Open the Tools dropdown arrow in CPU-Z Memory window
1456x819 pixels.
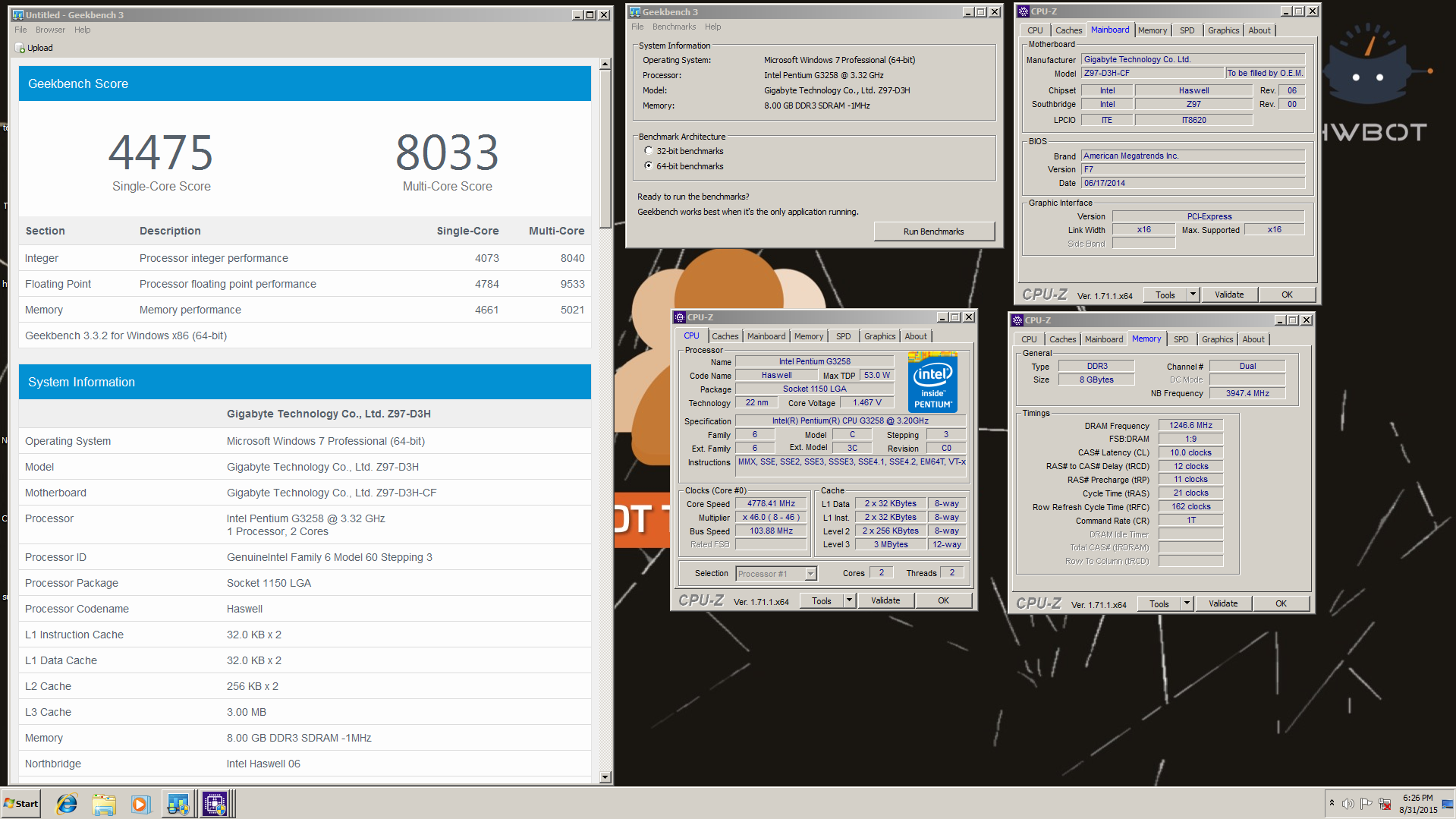[x=1187, y=603]
